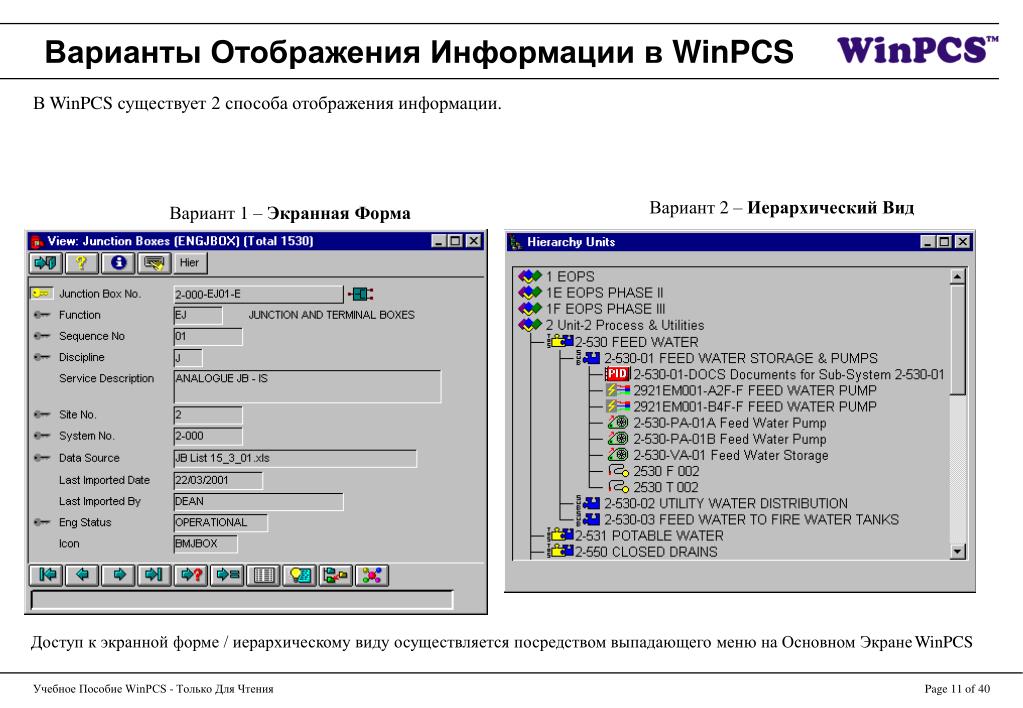
Task: Click the System No. field 2-000
Action: click(207, 436)
